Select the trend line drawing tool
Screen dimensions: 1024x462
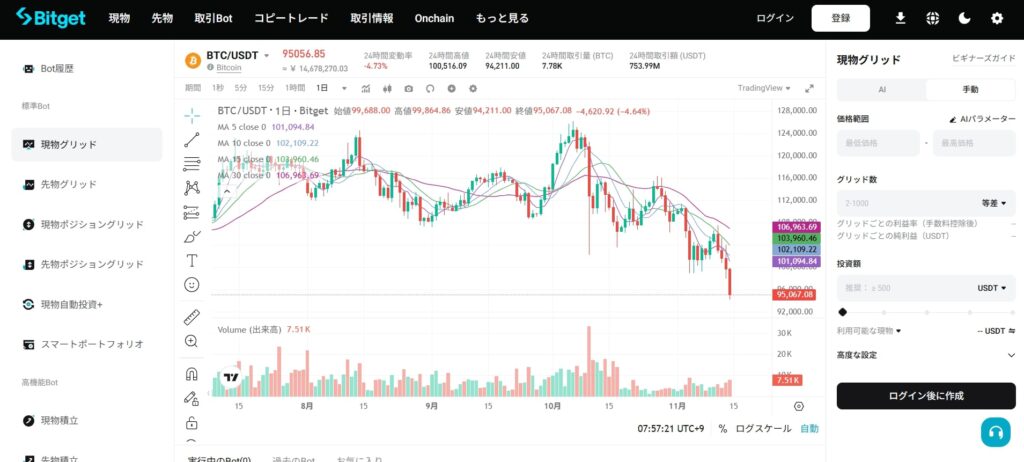point(192,140)
